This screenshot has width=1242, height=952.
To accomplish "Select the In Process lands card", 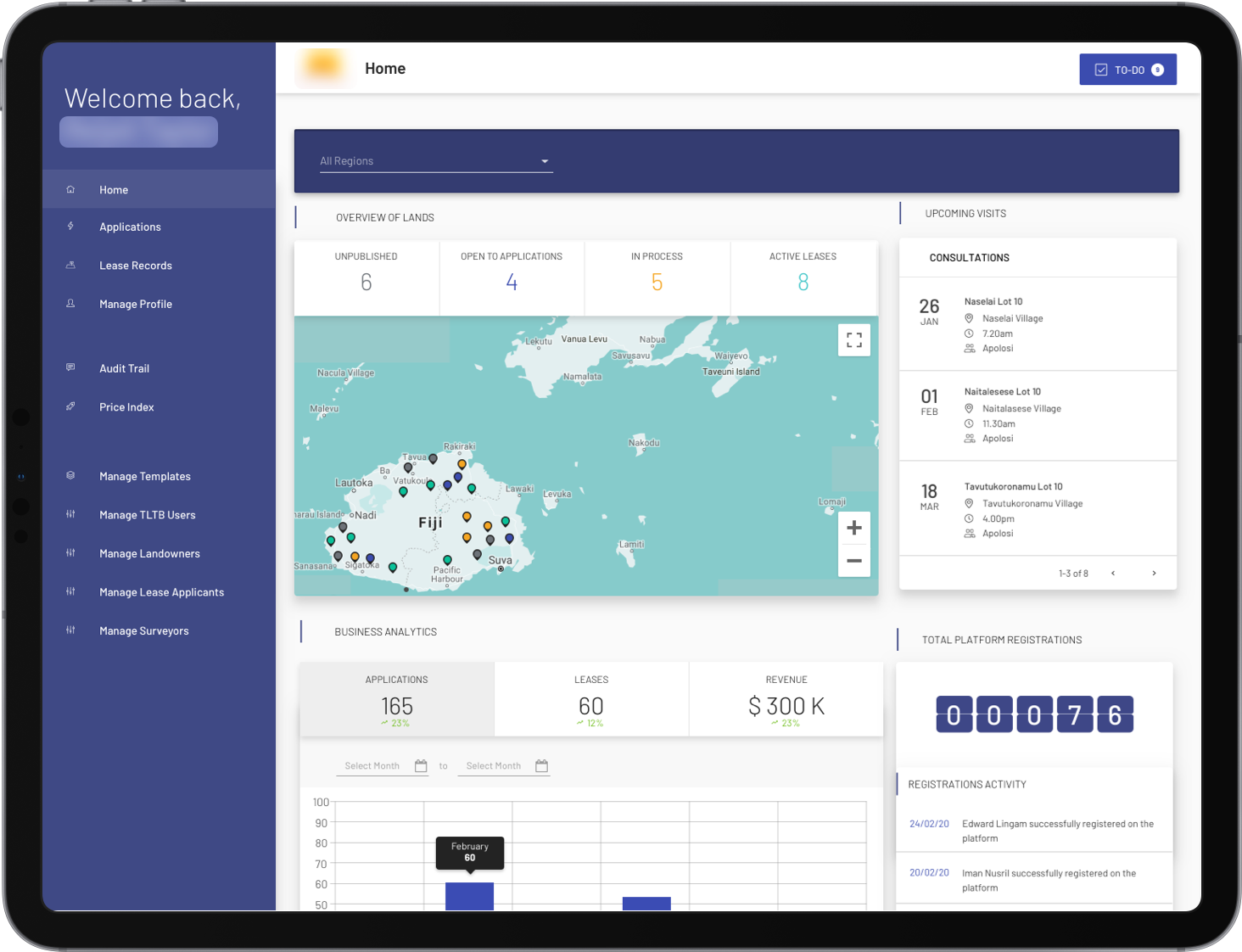I will (x=657, y=278).
